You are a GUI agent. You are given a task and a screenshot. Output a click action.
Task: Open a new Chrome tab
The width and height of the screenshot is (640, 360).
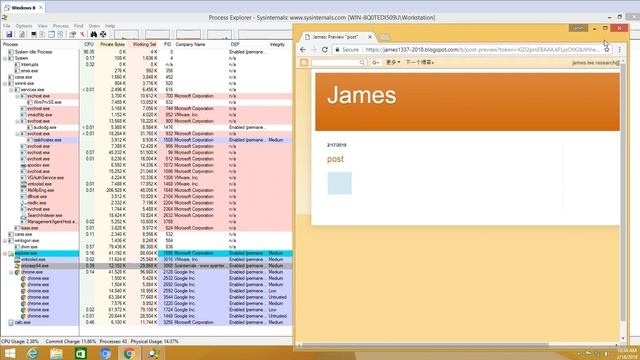tap(384, 37)
